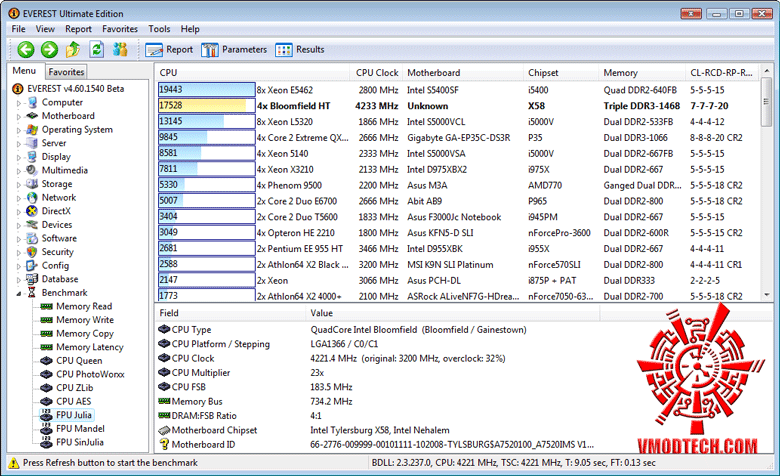Click the results list vertical scrollbar
The image size is (780, 476).
[x=766, y=184]
